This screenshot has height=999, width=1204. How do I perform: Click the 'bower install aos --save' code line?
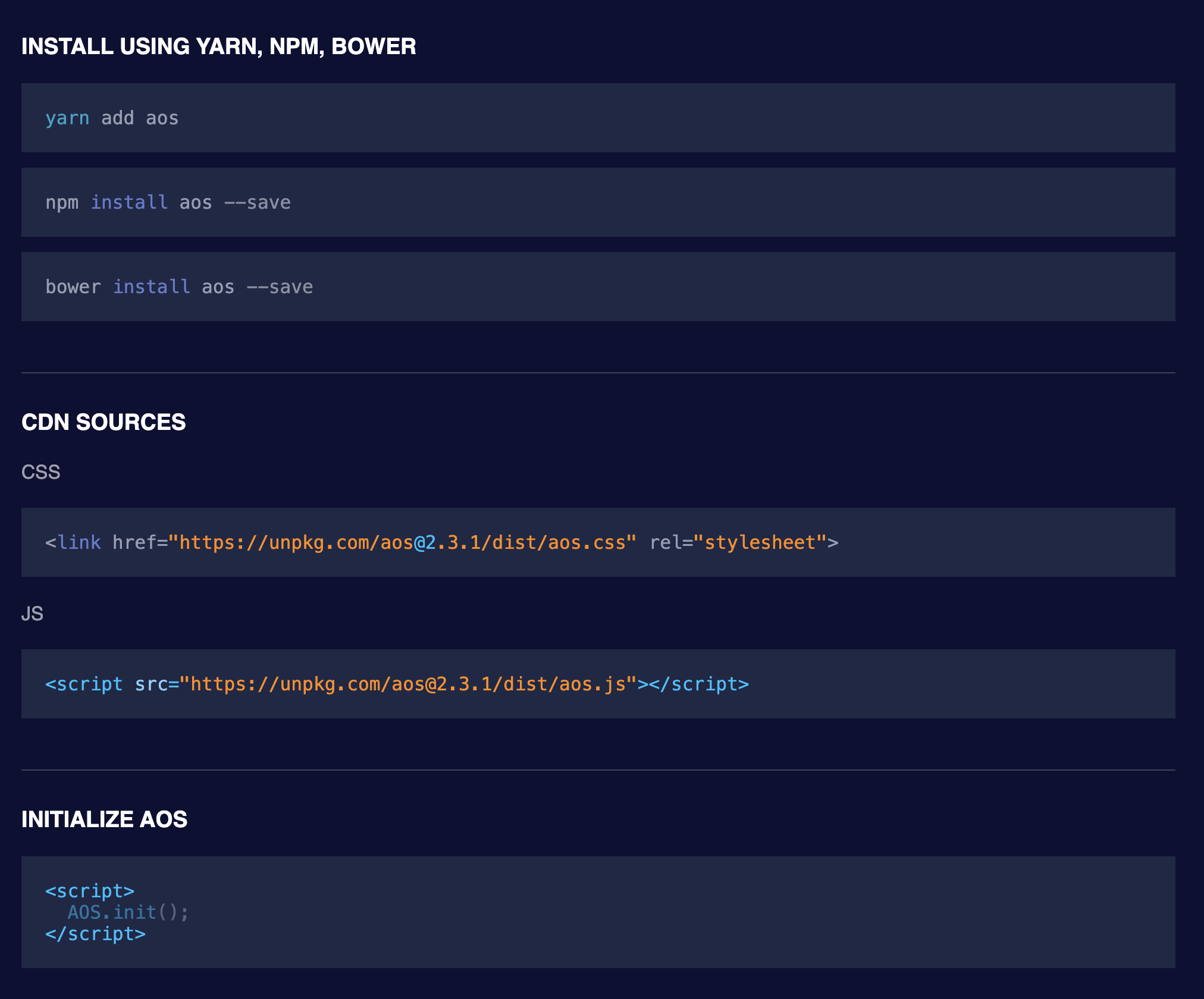coord(179,287)
